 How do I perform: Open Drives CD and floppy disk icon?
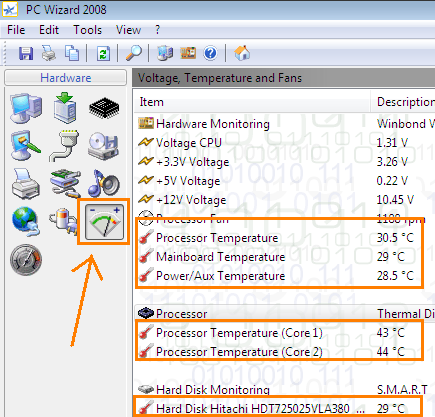104,146
